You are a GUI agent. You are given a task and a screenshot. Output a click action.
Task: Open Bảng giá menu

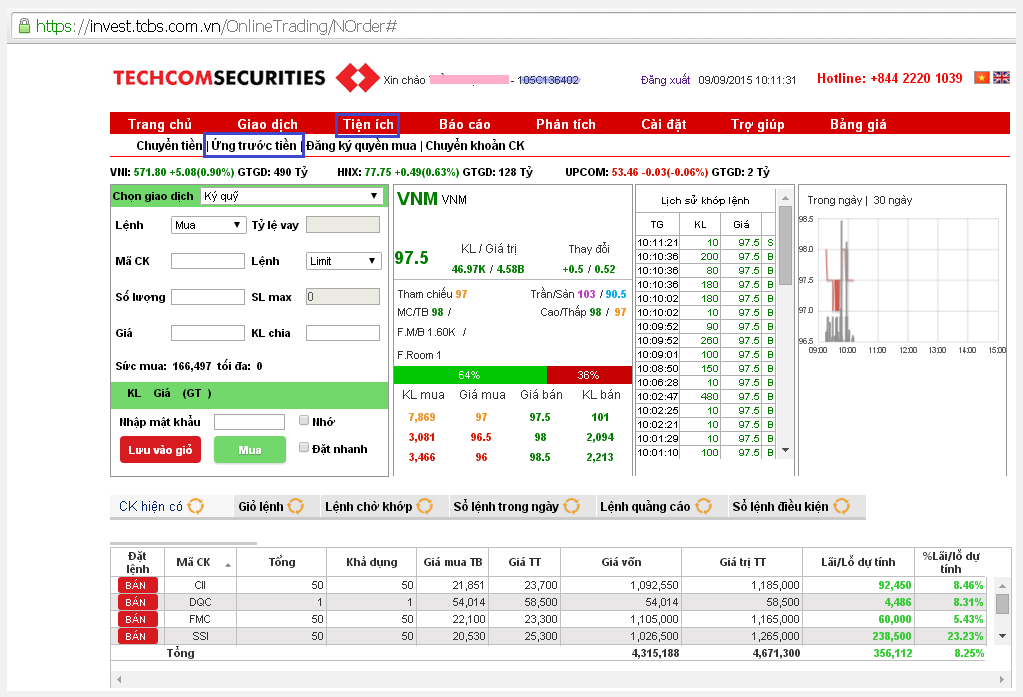[858, 124]
